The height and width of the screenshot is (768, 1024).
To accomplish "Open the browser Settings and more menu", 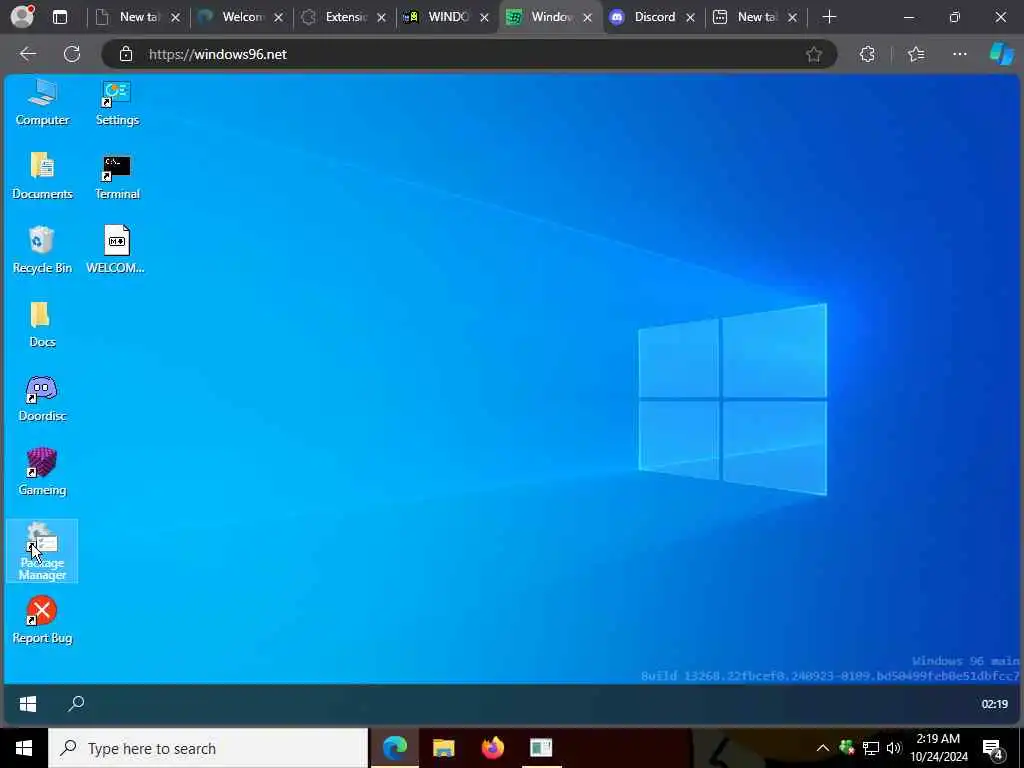I will point(959,54).
